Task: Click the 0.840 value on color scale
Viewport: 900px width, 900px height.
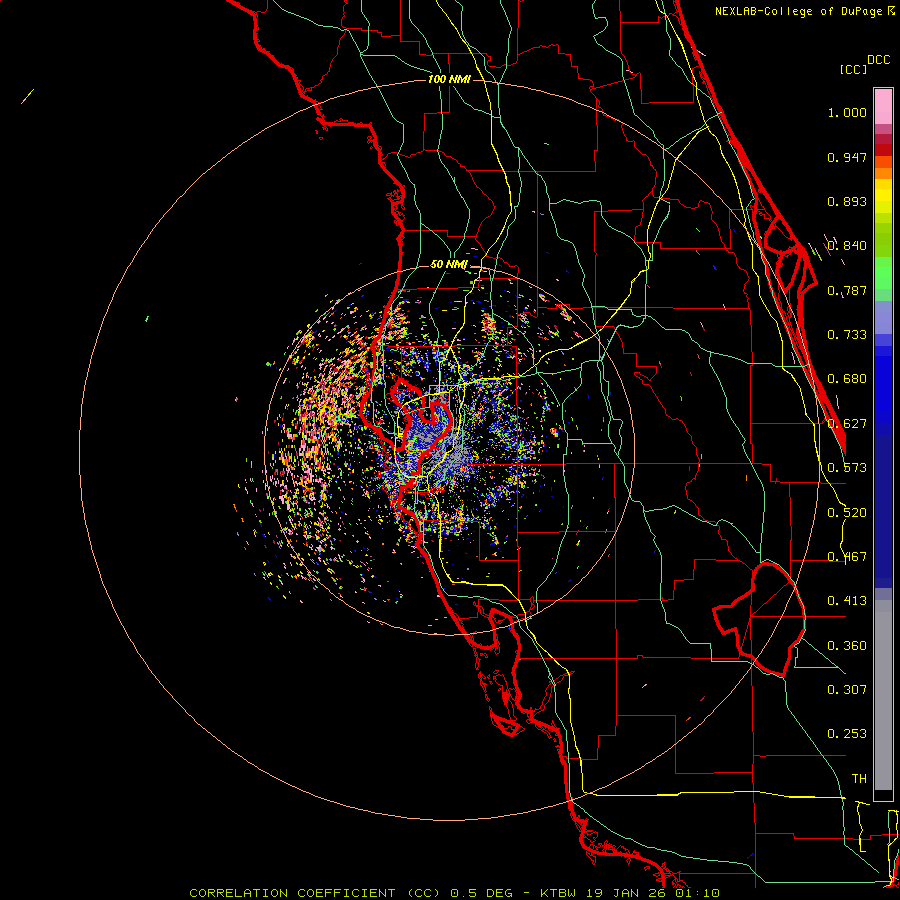Action: pos(847,246)
